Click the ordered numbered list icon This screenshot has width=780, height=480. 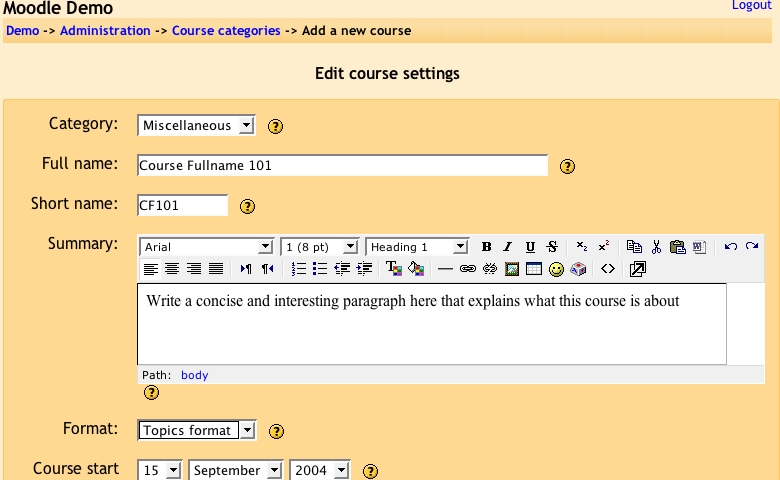click(x=298, y=269)
